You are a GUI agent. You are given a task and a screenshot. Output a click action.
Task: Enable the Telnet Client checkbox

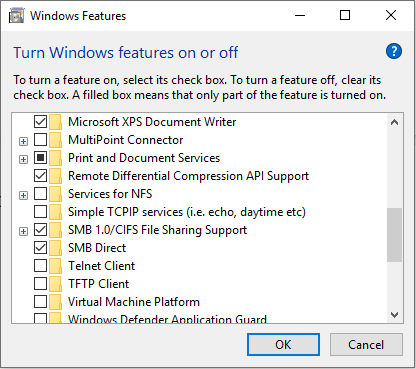pos(40,266)
